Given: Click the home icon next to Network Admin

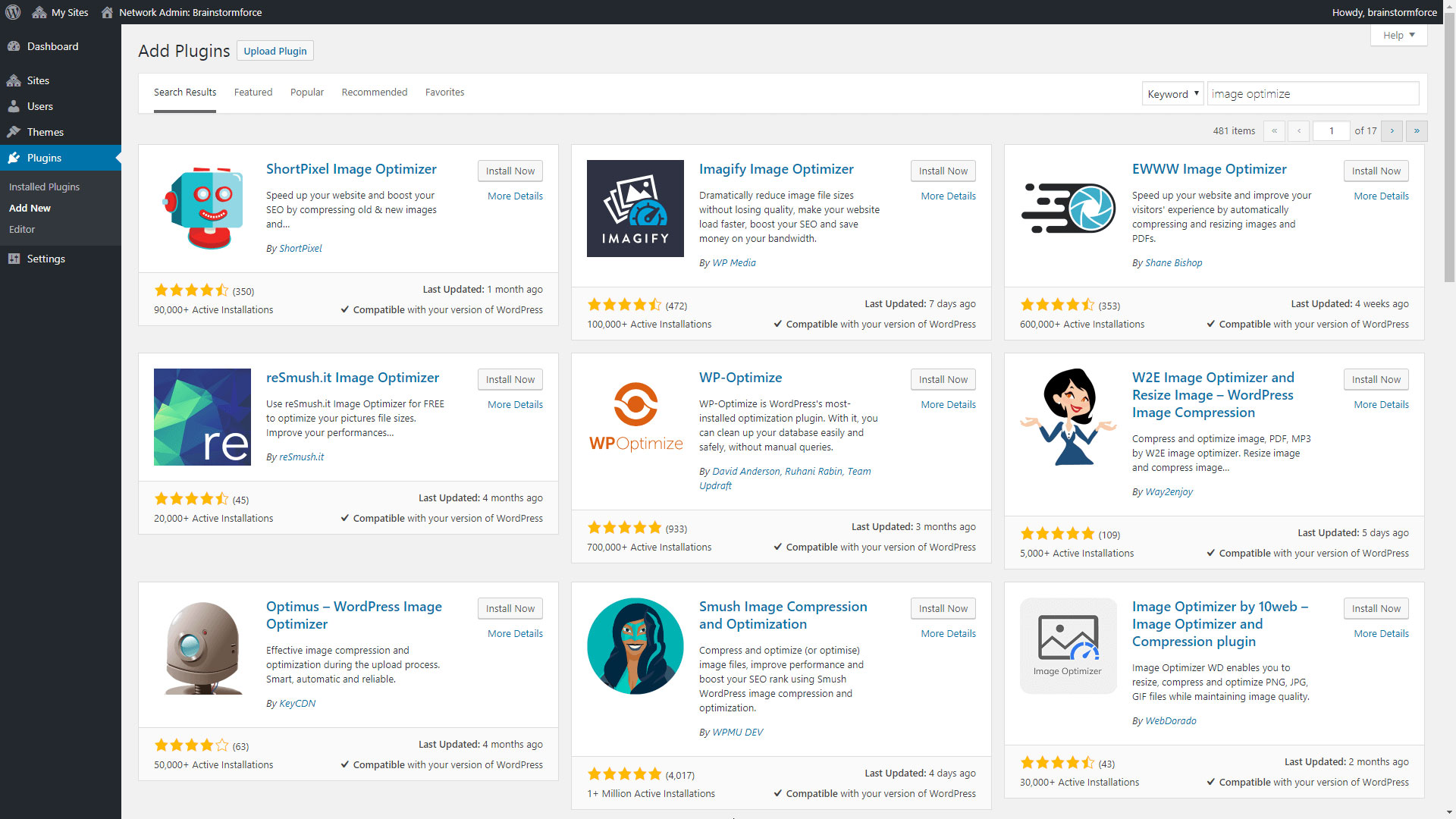Looking at the screenshot, I should coord(106,12).
